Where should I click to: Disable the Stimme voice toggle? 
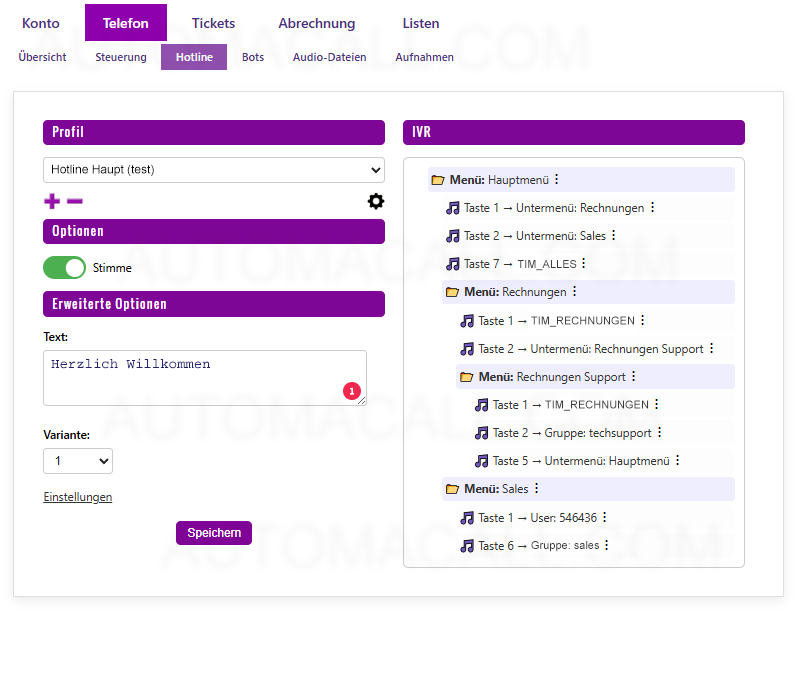[64, 268]
